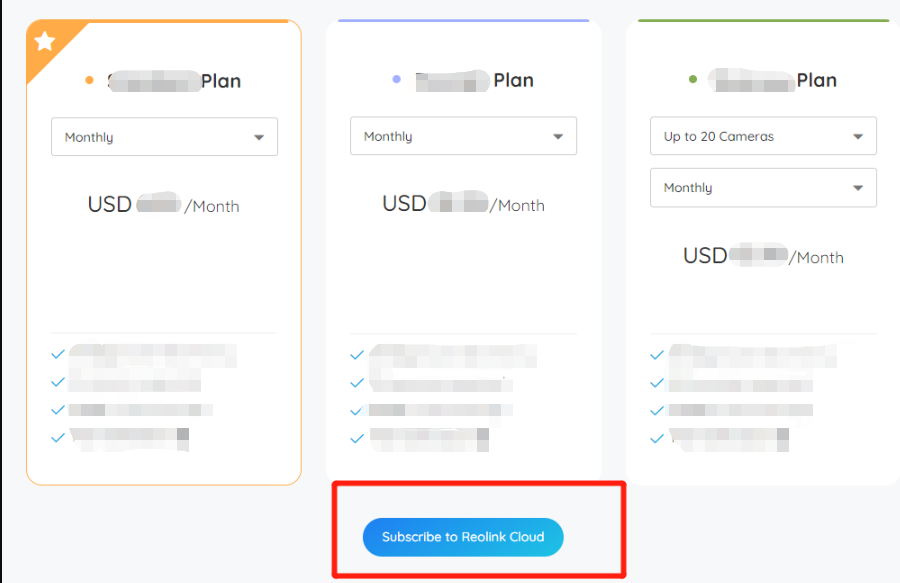
Task: Click the green dot beside the third plan title
Action: click(x=693, y=79)
